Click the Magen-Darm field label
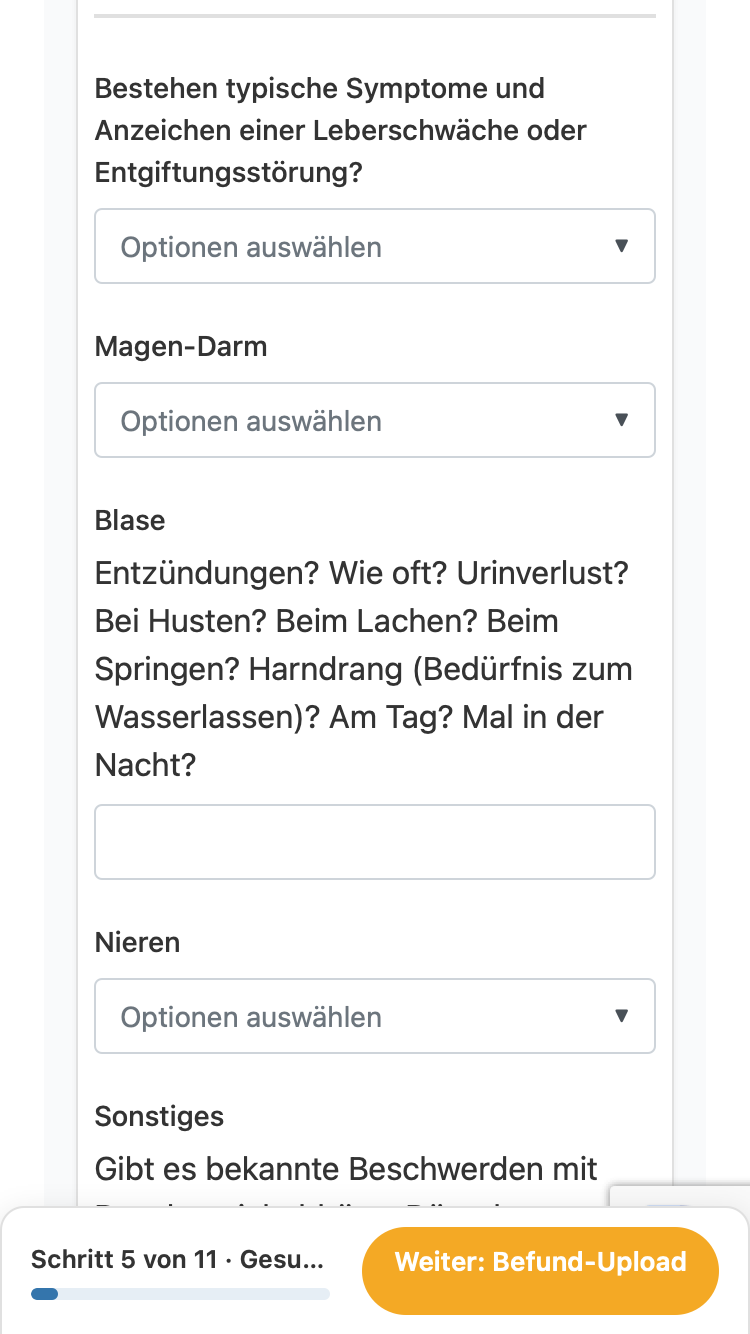 pos(181,347)
